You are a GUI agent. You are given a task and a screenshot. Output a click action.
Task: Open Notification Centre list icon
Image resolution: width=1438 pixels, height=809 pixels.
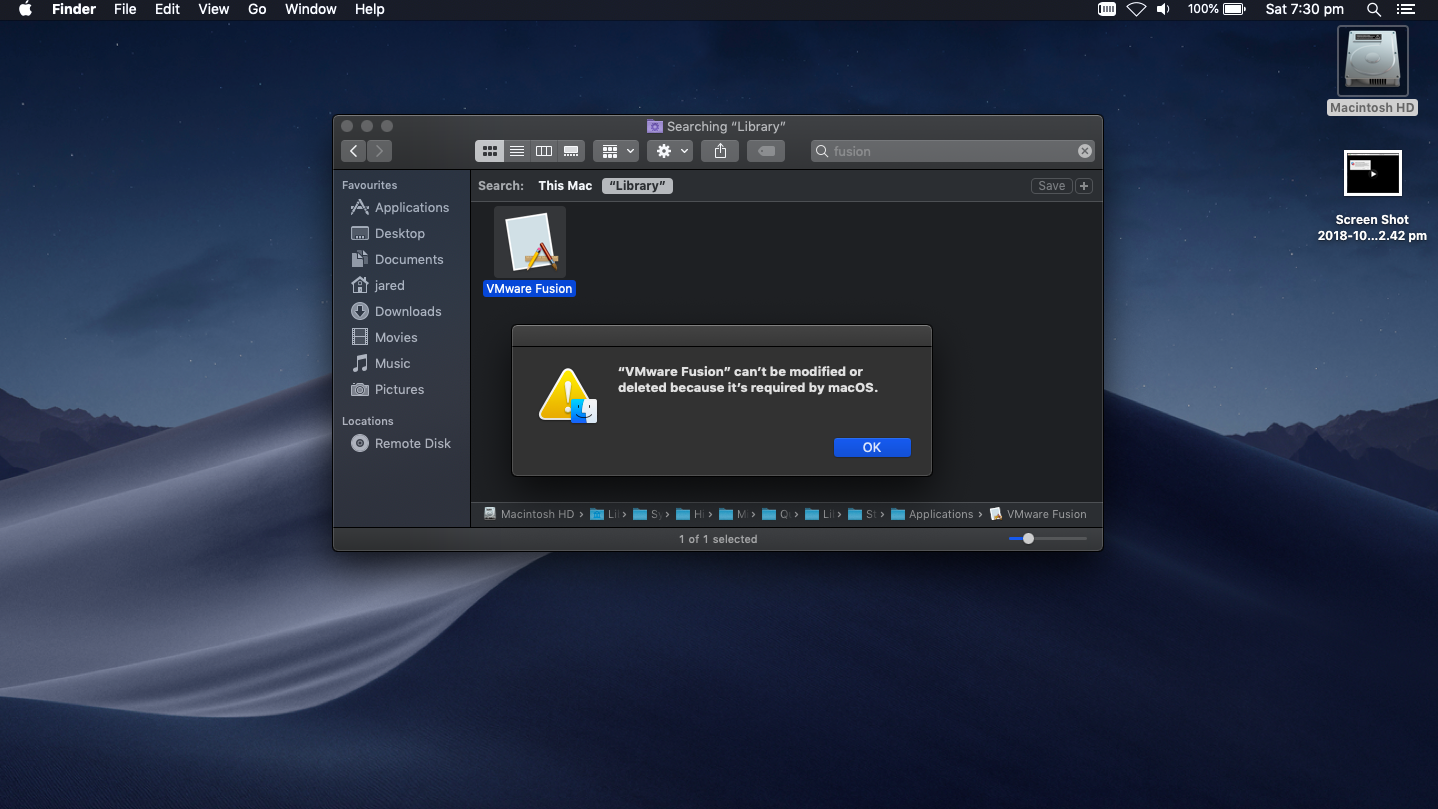click(x=1406, y=9)
